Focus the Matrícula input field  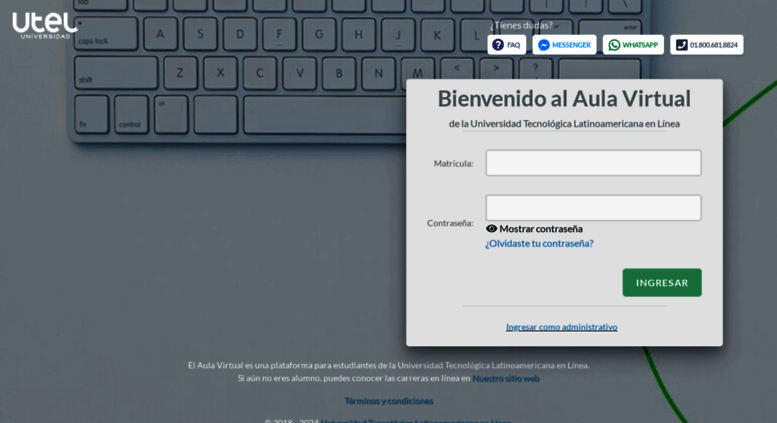593,163
